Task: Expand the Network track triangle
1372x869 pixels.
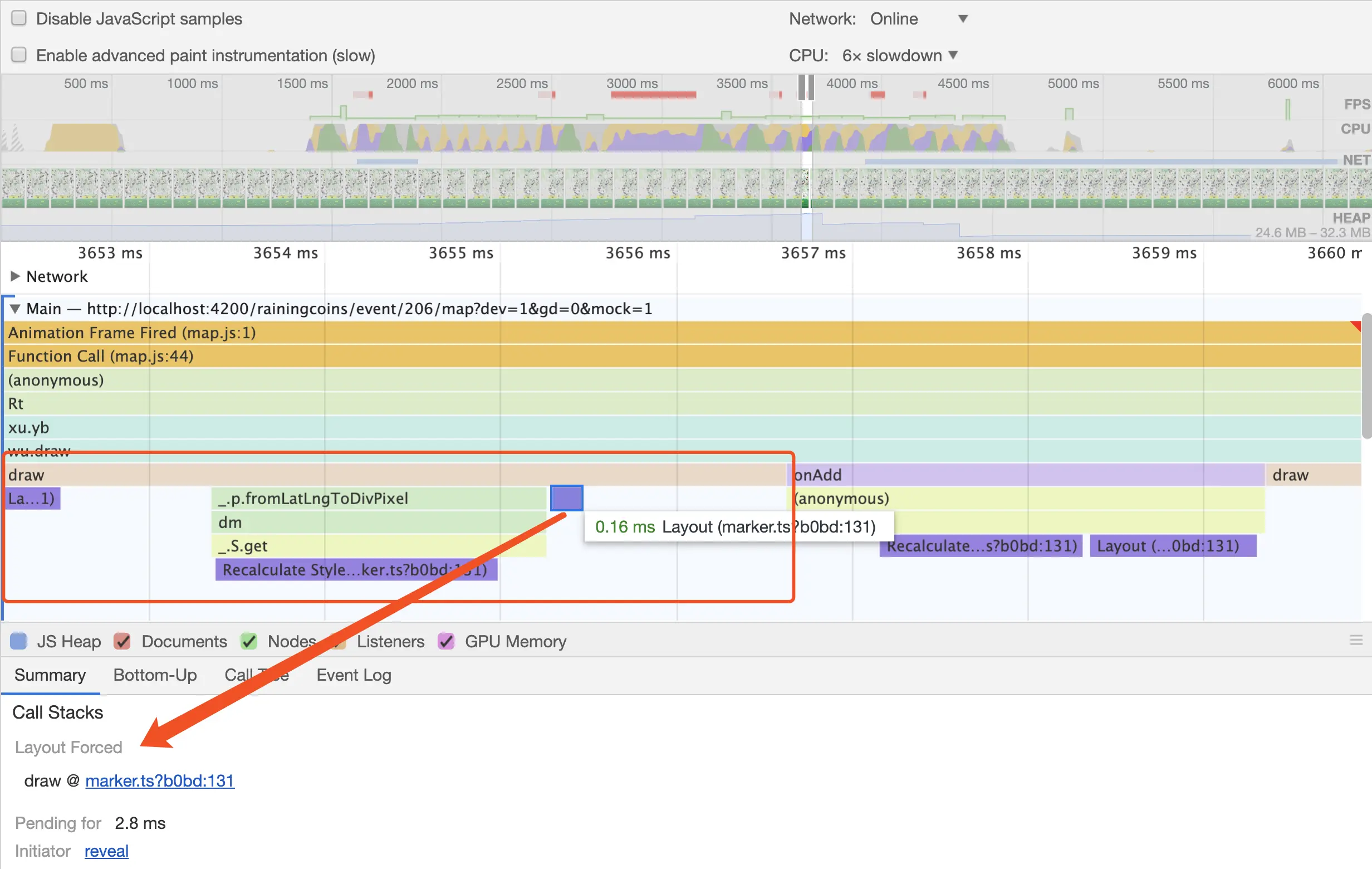Action: [16, 276]
